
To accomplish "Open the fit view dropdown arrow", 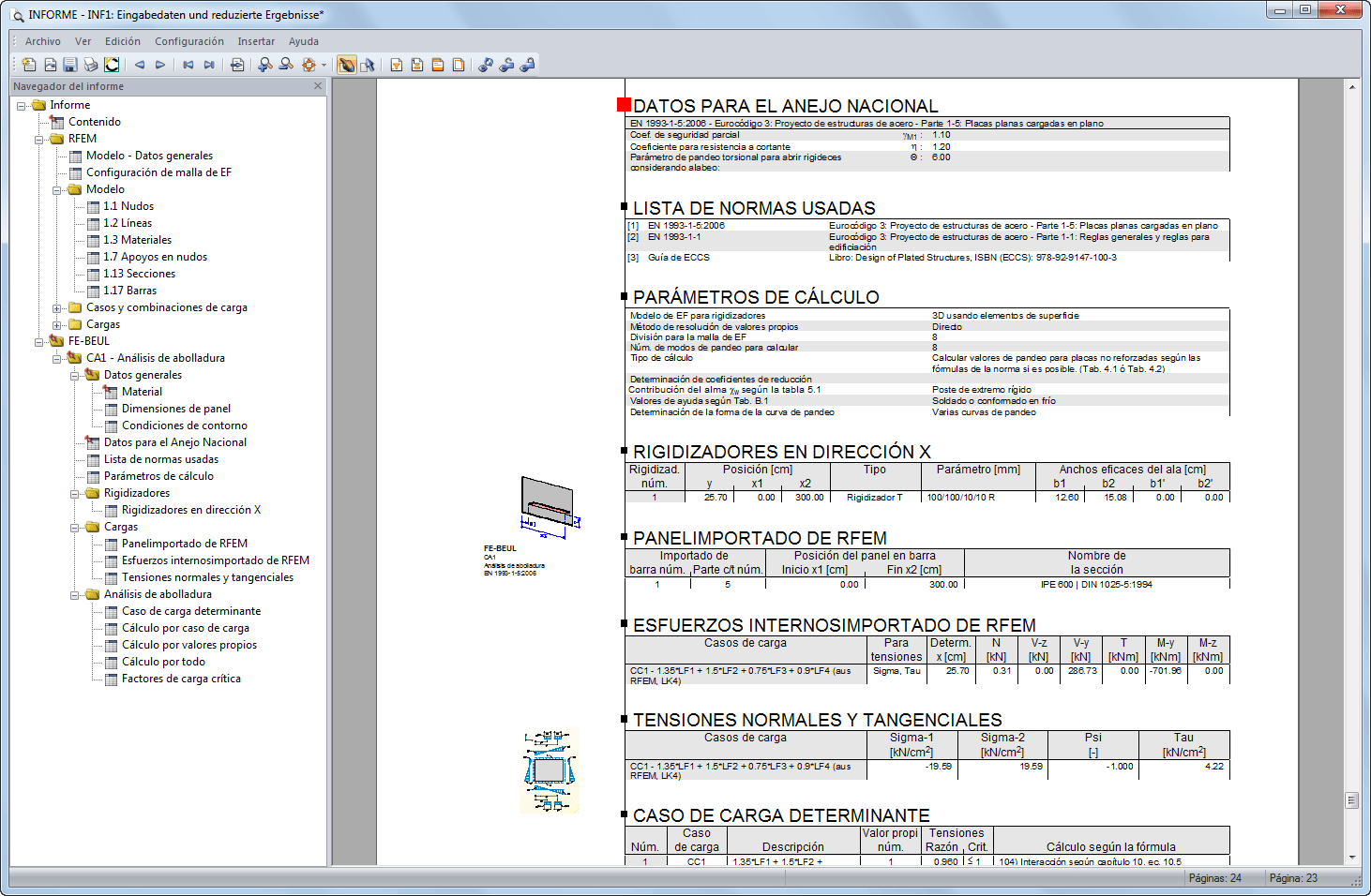I will [x=324, y=65].
